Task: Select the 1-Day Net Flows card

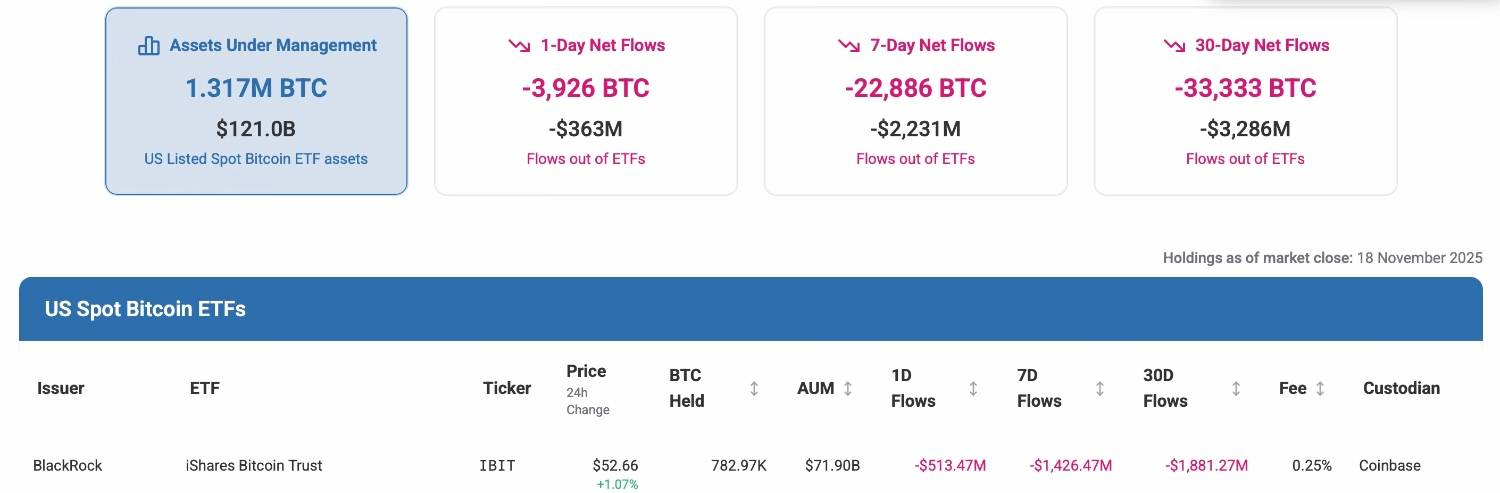Action: (x=586, y=100)
